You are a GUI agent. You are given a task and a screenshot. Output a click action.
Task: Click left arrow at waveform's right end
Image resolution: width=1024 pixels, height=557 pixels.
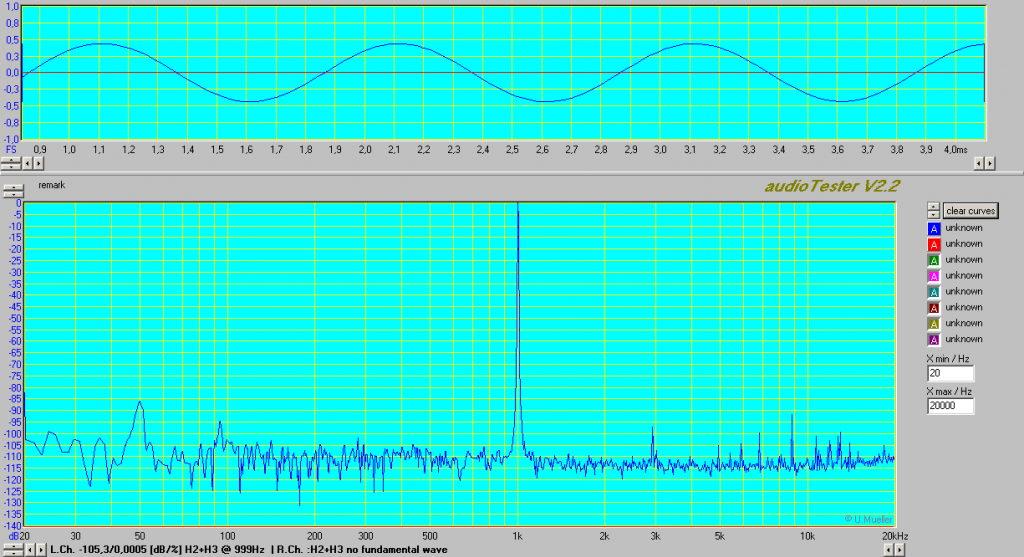[x=980, y=163]
